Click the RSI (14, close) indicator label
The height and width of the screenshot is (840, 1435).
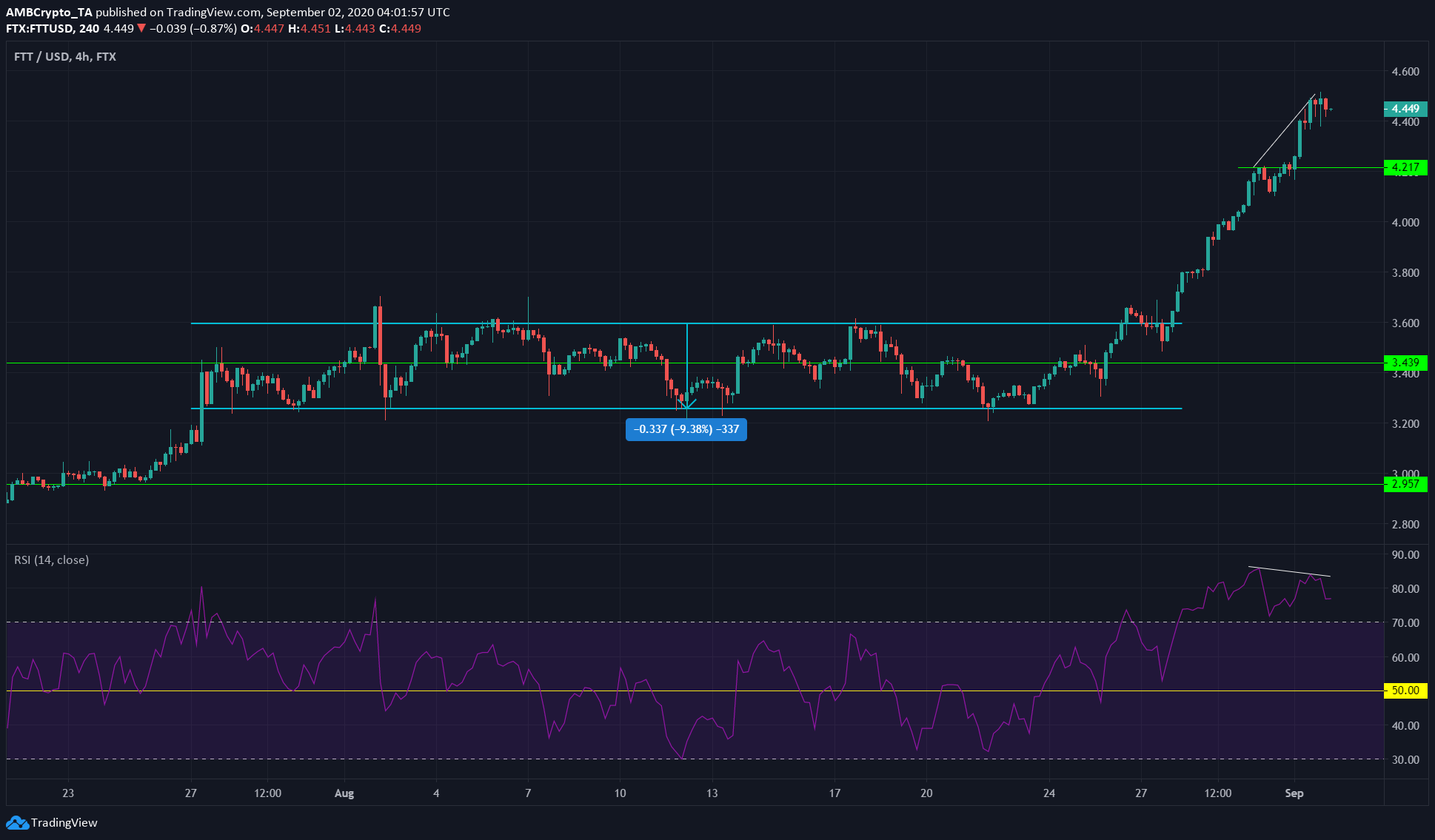click(x=52, y=560)
